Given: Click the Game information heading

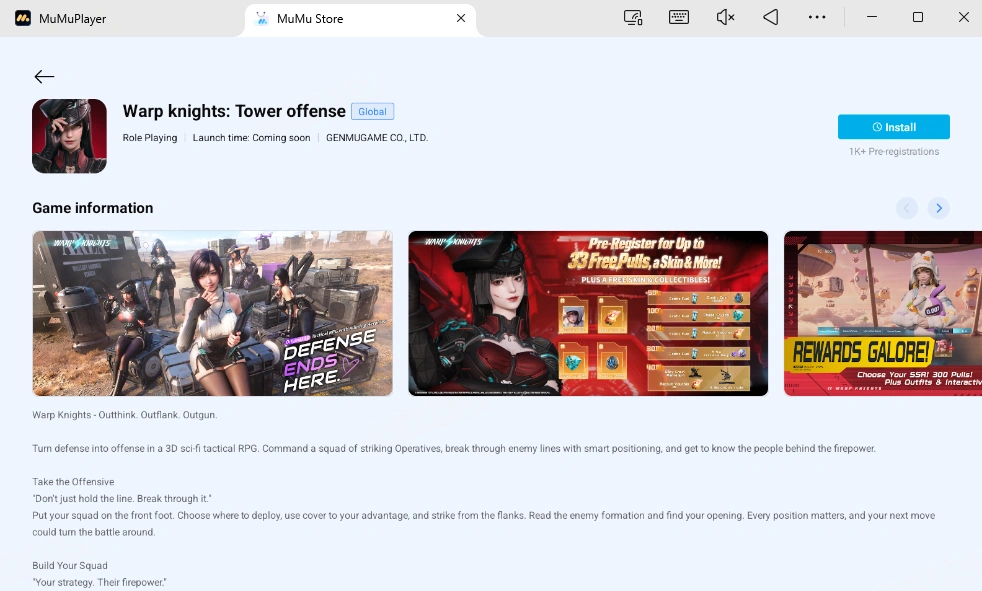Looking at the screenshot, I should click(93, 208).
